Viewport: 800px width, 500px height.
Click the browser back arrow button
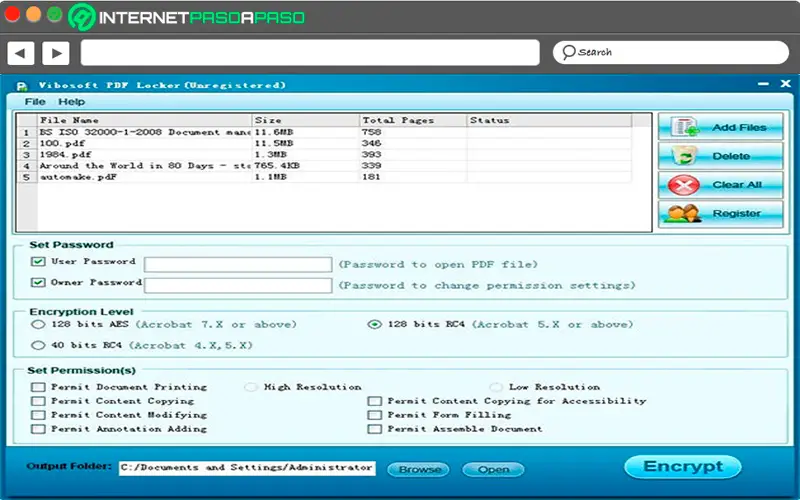click(x=20, y=53)
